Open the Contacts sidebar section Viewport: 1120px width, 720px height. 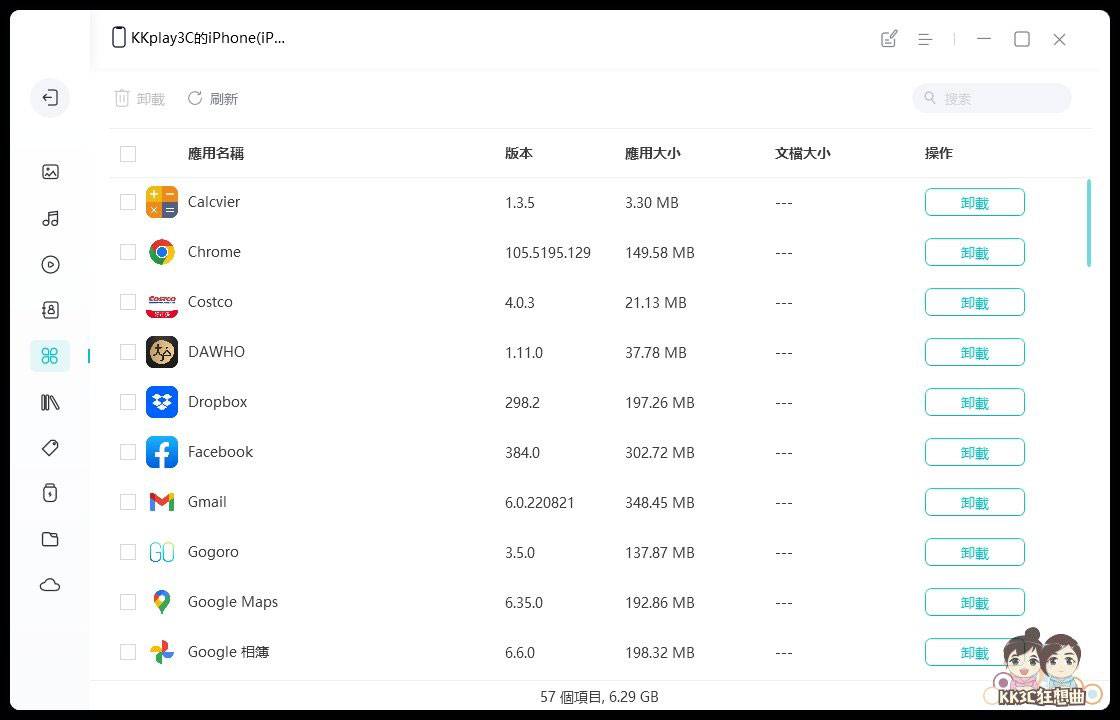pyautogui.click(x=50, y=310)
